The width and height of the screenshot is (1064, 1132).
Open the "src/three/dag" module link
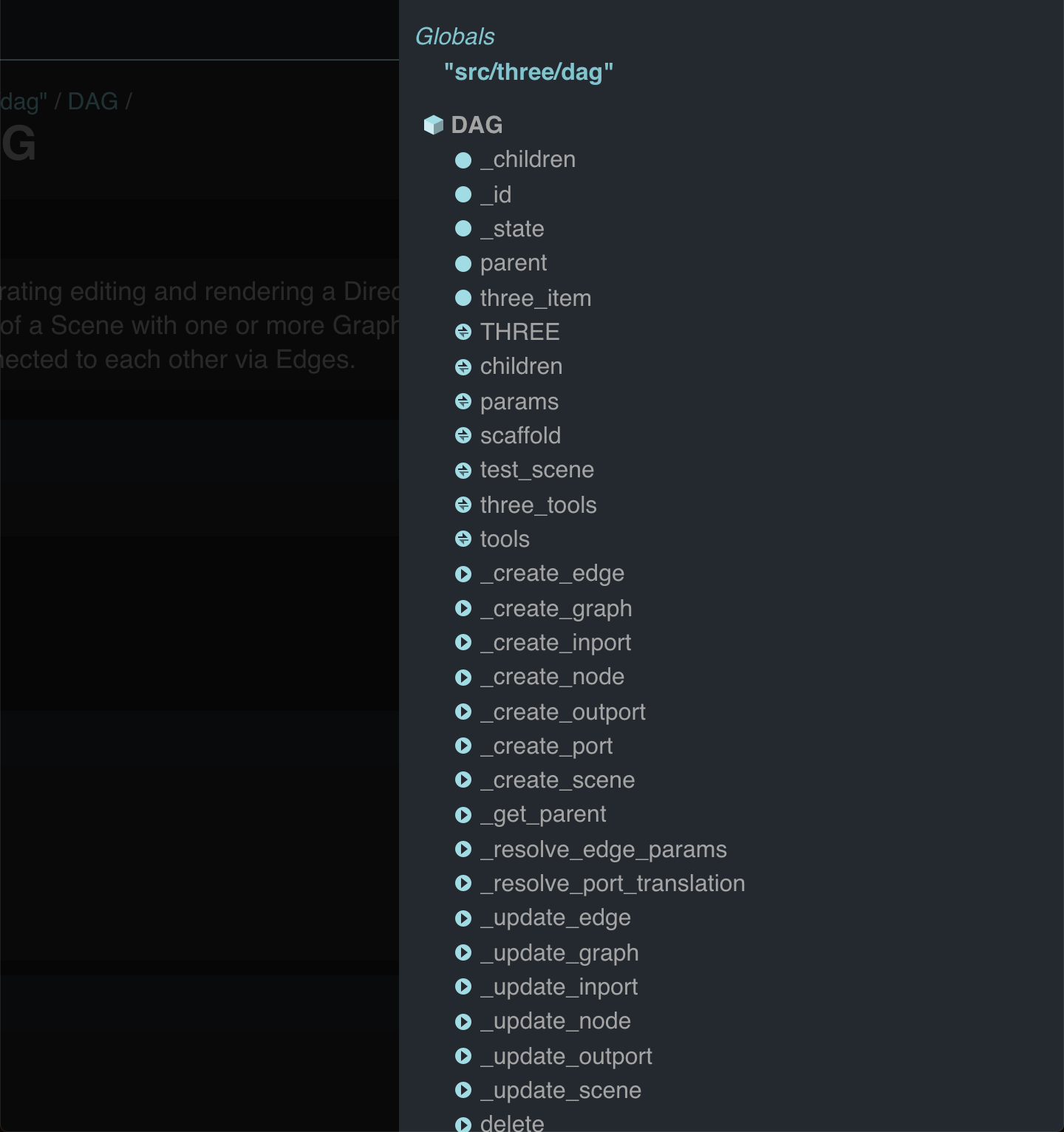coord(531,72)
